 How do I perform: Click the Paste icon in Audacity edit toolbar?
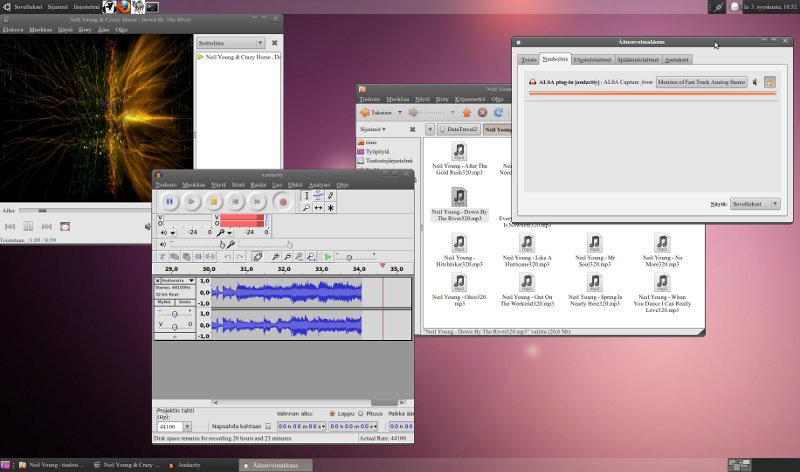(187, 257)
